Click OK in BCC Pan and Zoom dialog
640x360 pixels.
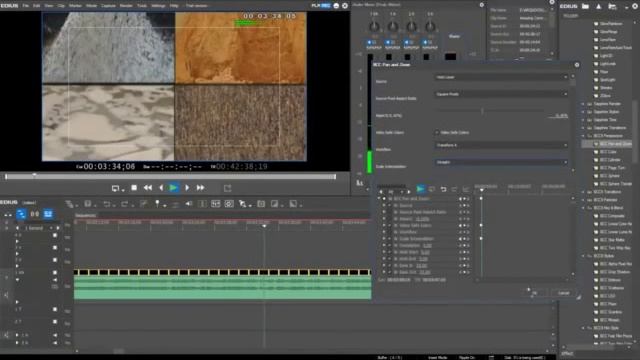tap(534, 293)
